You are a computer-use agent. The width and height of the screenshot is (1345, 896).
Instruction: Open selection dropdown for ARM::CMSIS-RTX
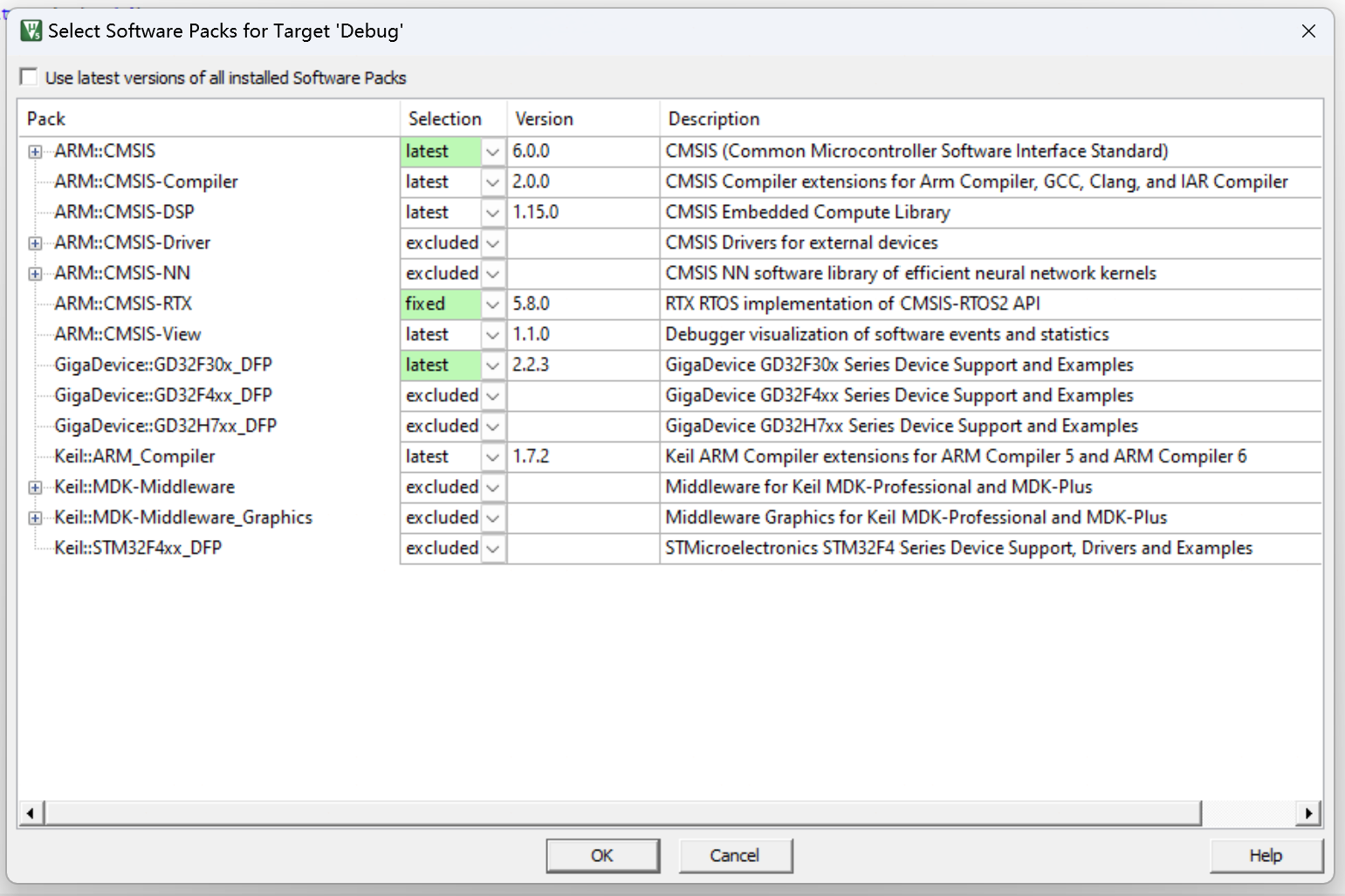[493, 304]
